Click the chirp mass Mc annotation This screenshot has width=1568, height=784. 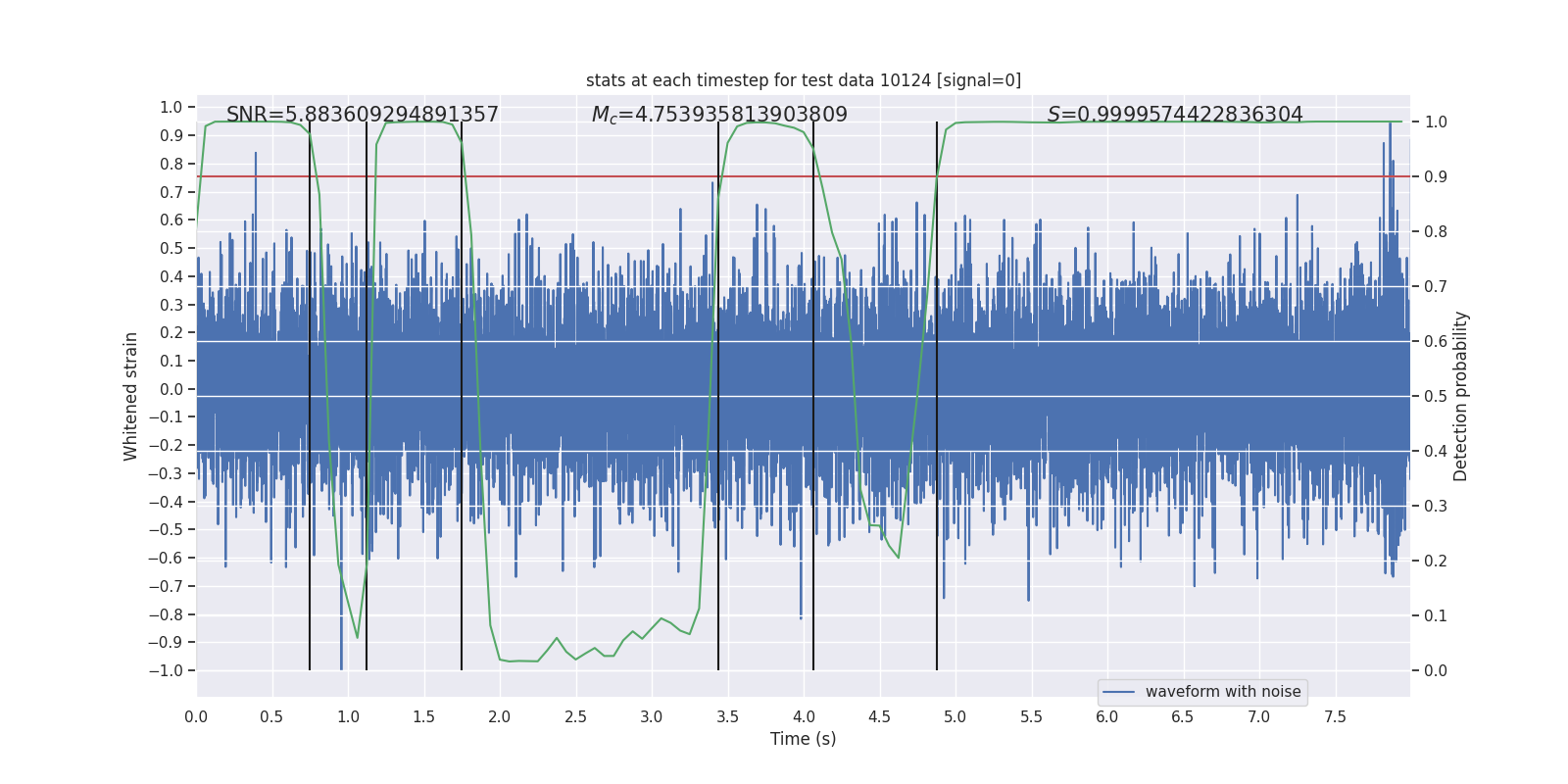(719, 115)
